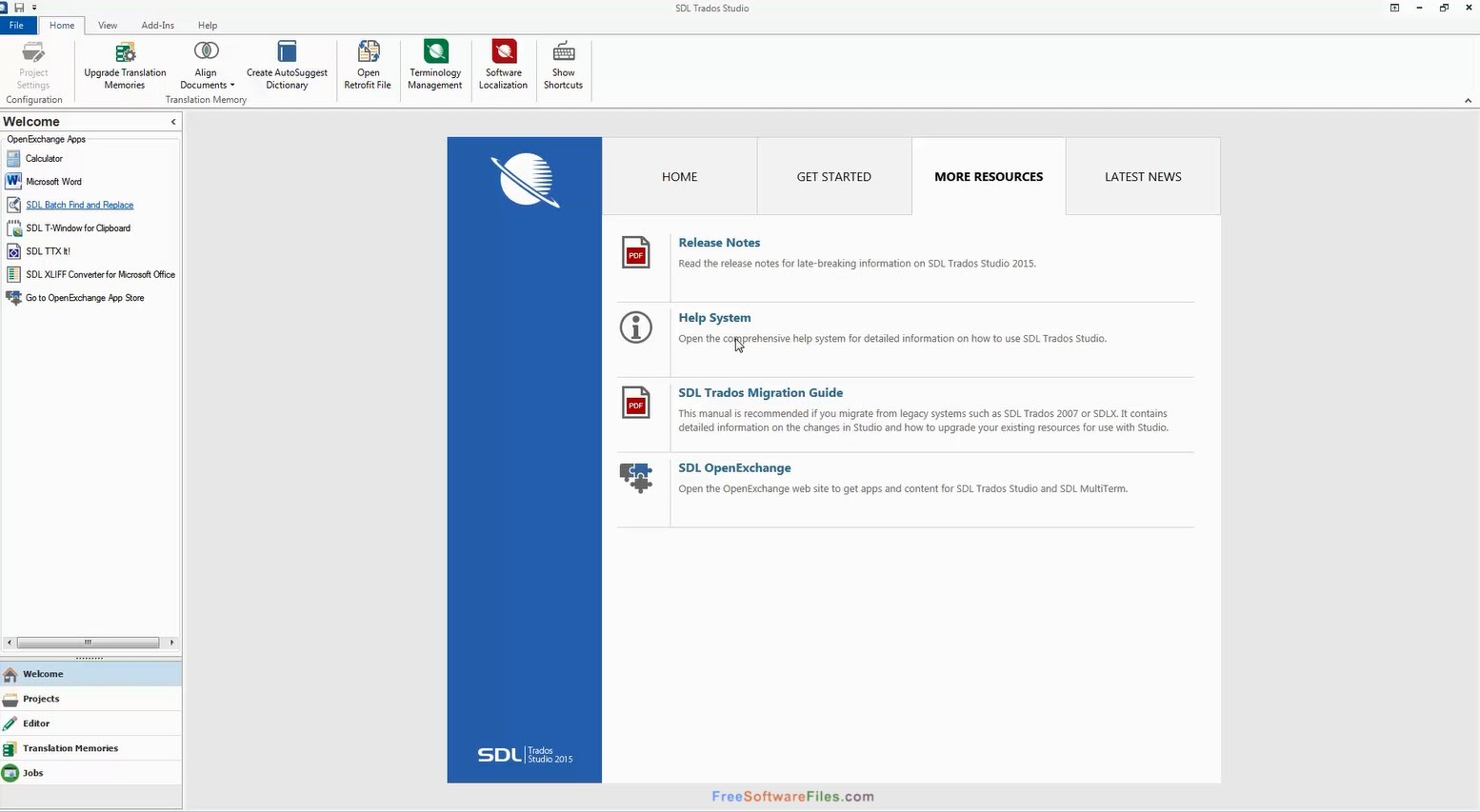Screen dimensions: 1480x812
Task: Open SDL Trados Migration Guide link
Action: click(760, 392)
